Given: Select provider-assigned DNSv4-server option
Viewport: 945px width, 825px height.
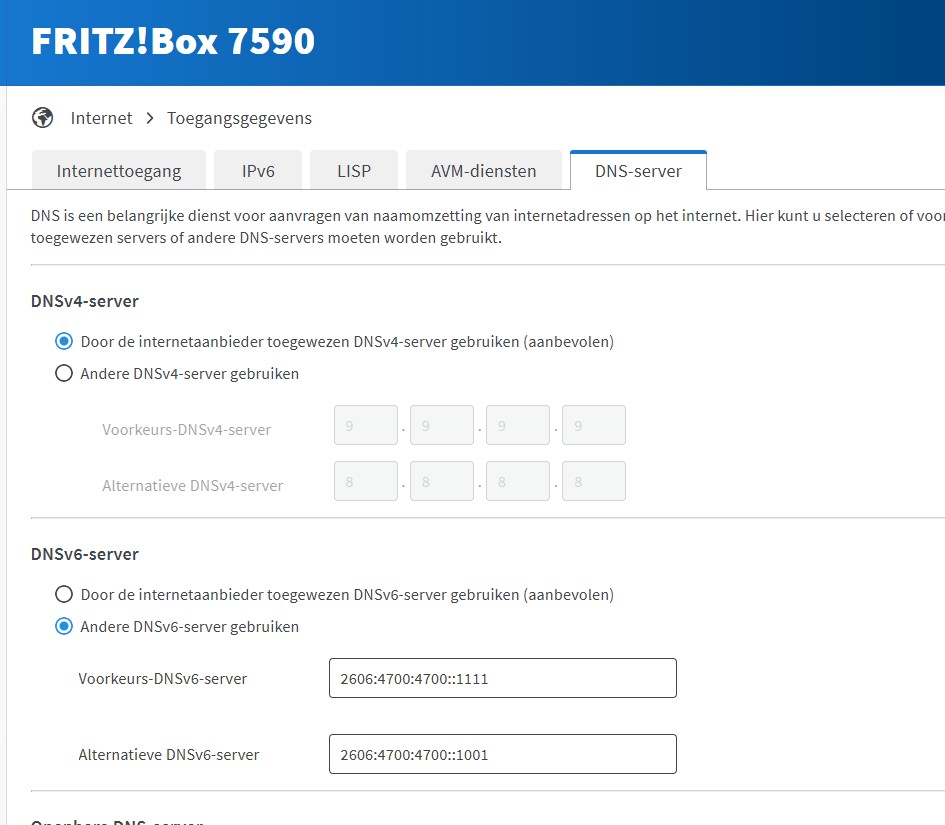Looking at the screenshot, I should click(x=64, y=341).
